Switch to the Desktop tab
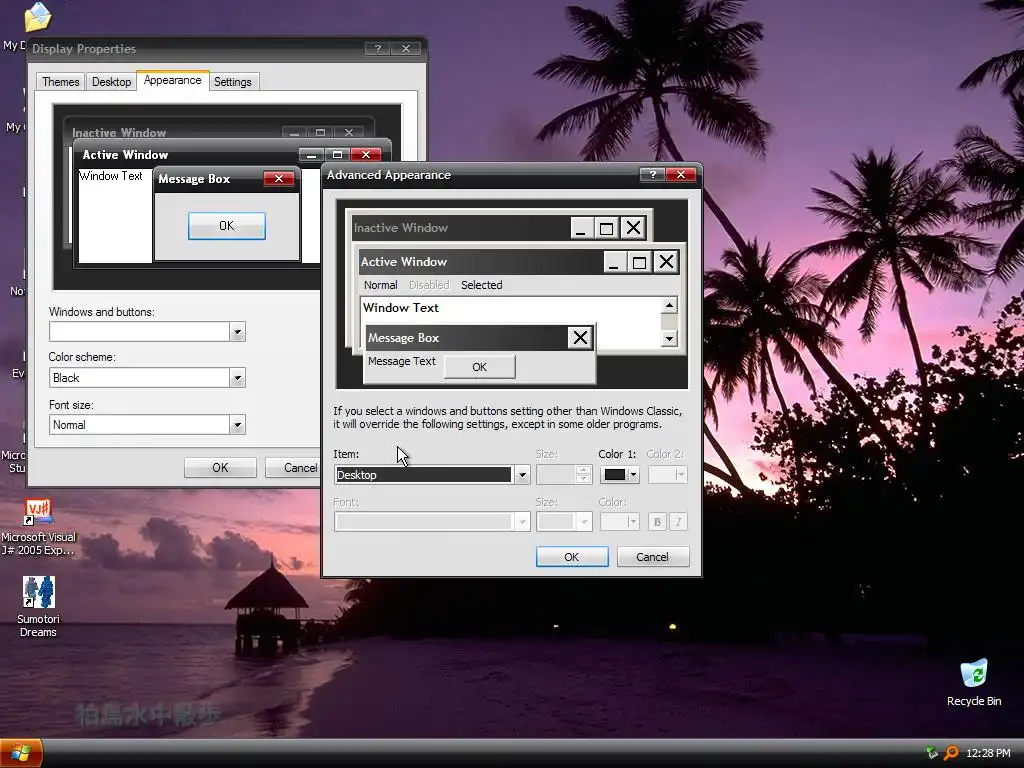This screenshot has width=1024, height=768. click(111, 82)
